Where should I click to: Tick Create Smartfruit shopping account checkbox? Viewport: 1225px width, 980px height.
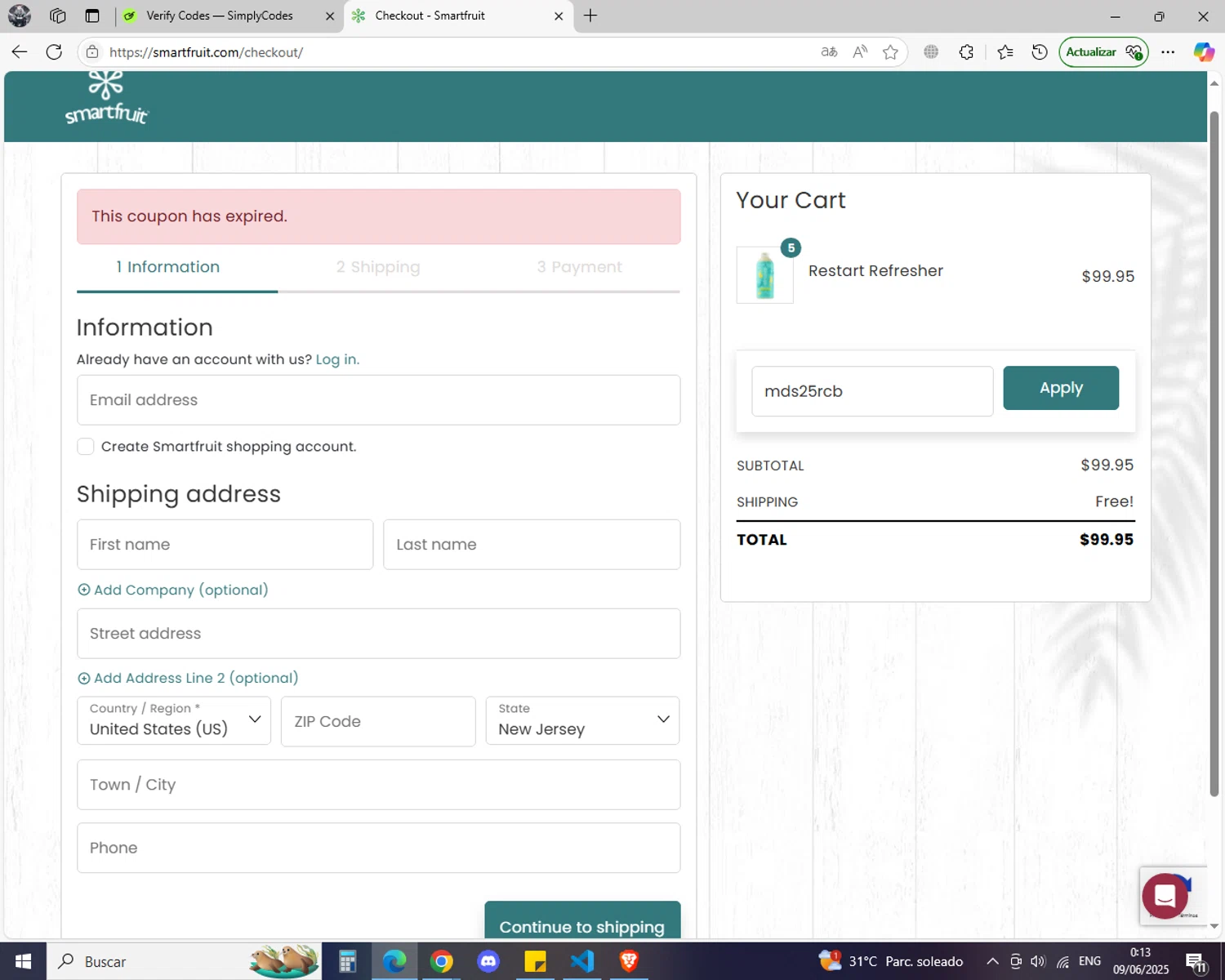(x=85, y=446)
